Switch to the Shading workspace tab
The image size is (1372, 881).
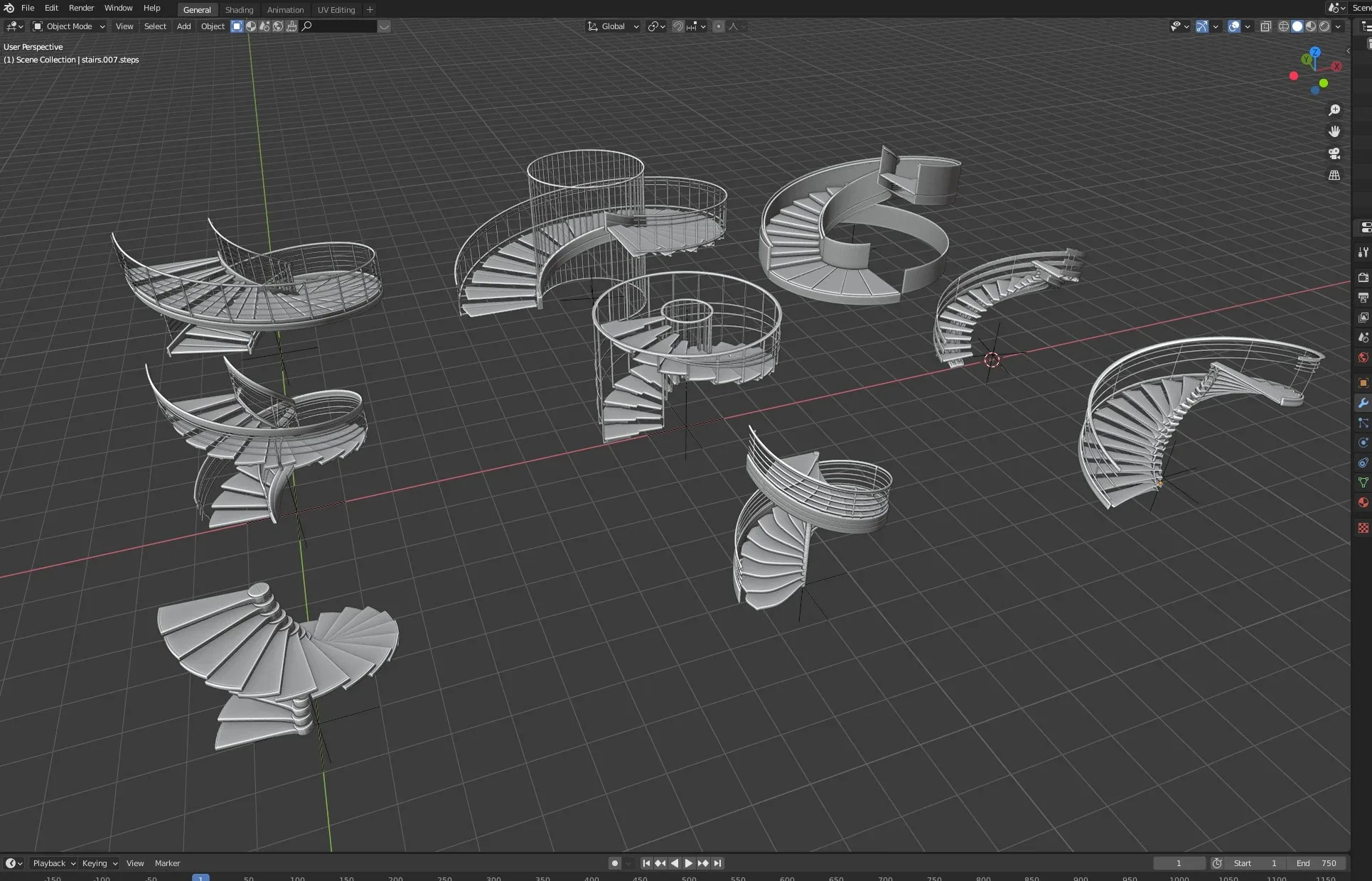pos(239,9)
